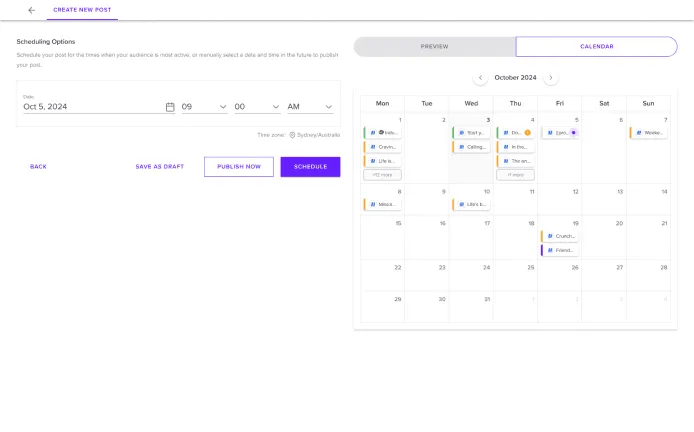Open the "Life is..." post on Oct 1
Screen dimensions: 694x432
coord(382,161)
